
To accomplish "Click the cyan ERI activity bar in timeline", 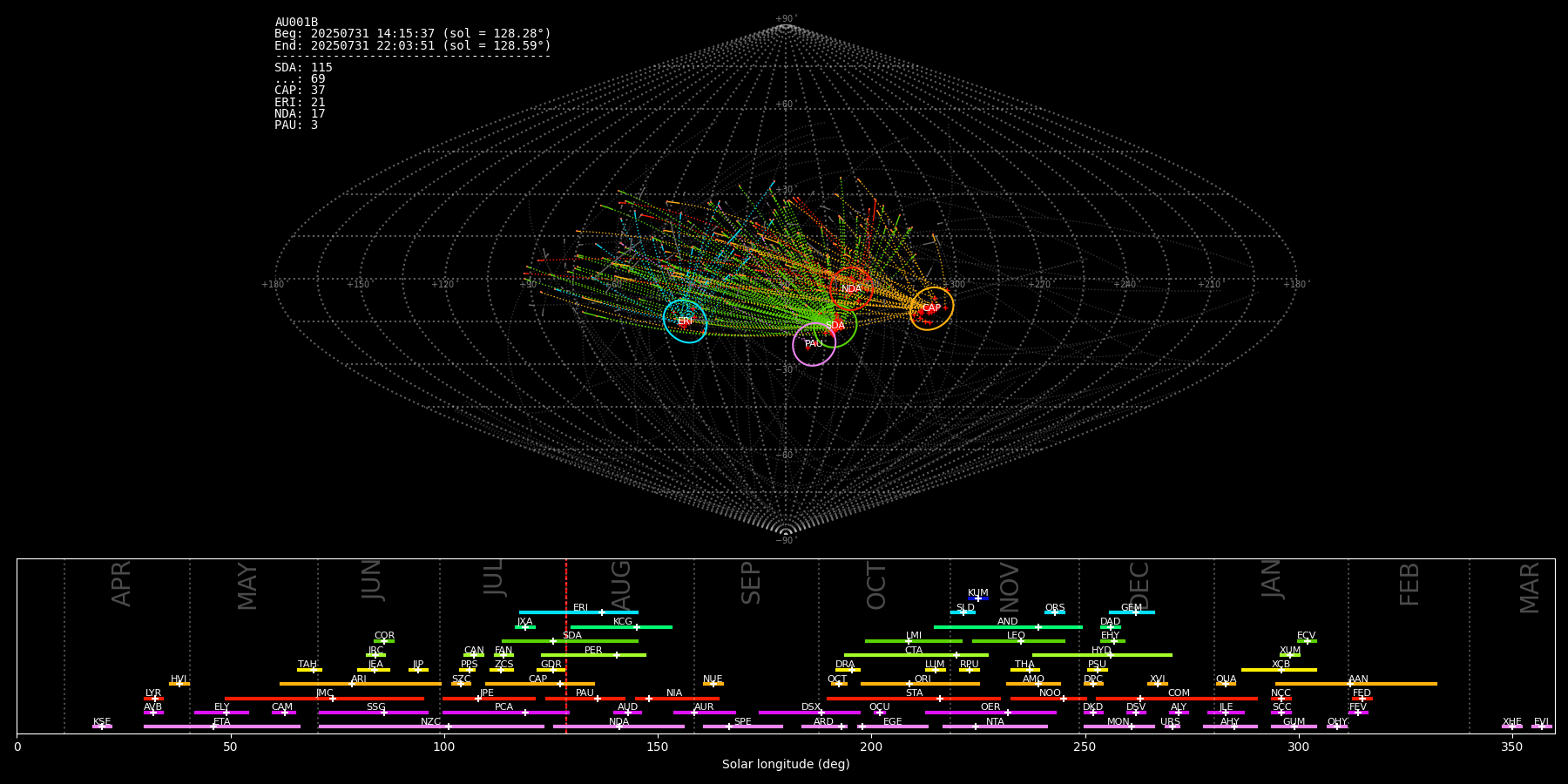I will point(578,612).
